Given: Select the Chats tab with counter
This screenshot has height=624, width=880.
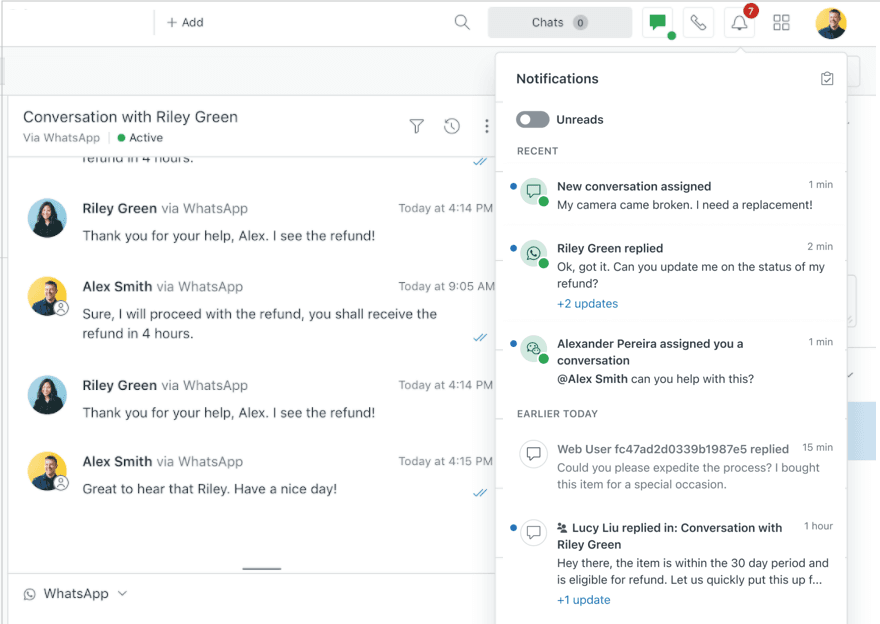Looking at the screenshot, I should click(559, 21).
